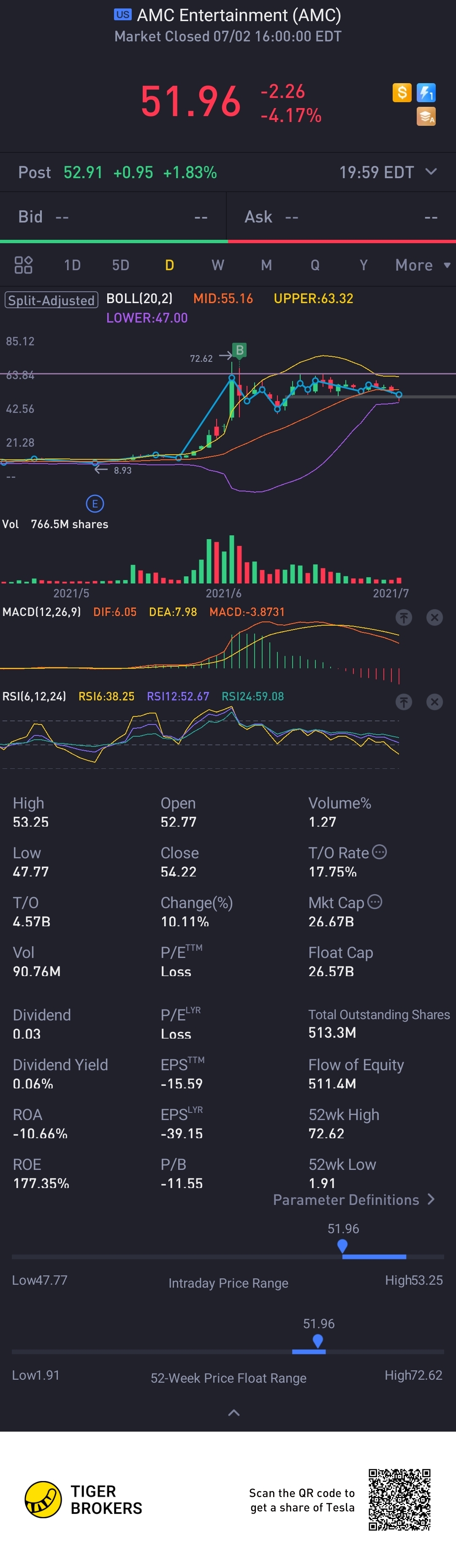Tap the circled E earnings marker
Image resolution: width=456 pixels, height=1568 pixels.
pos(94,504)
